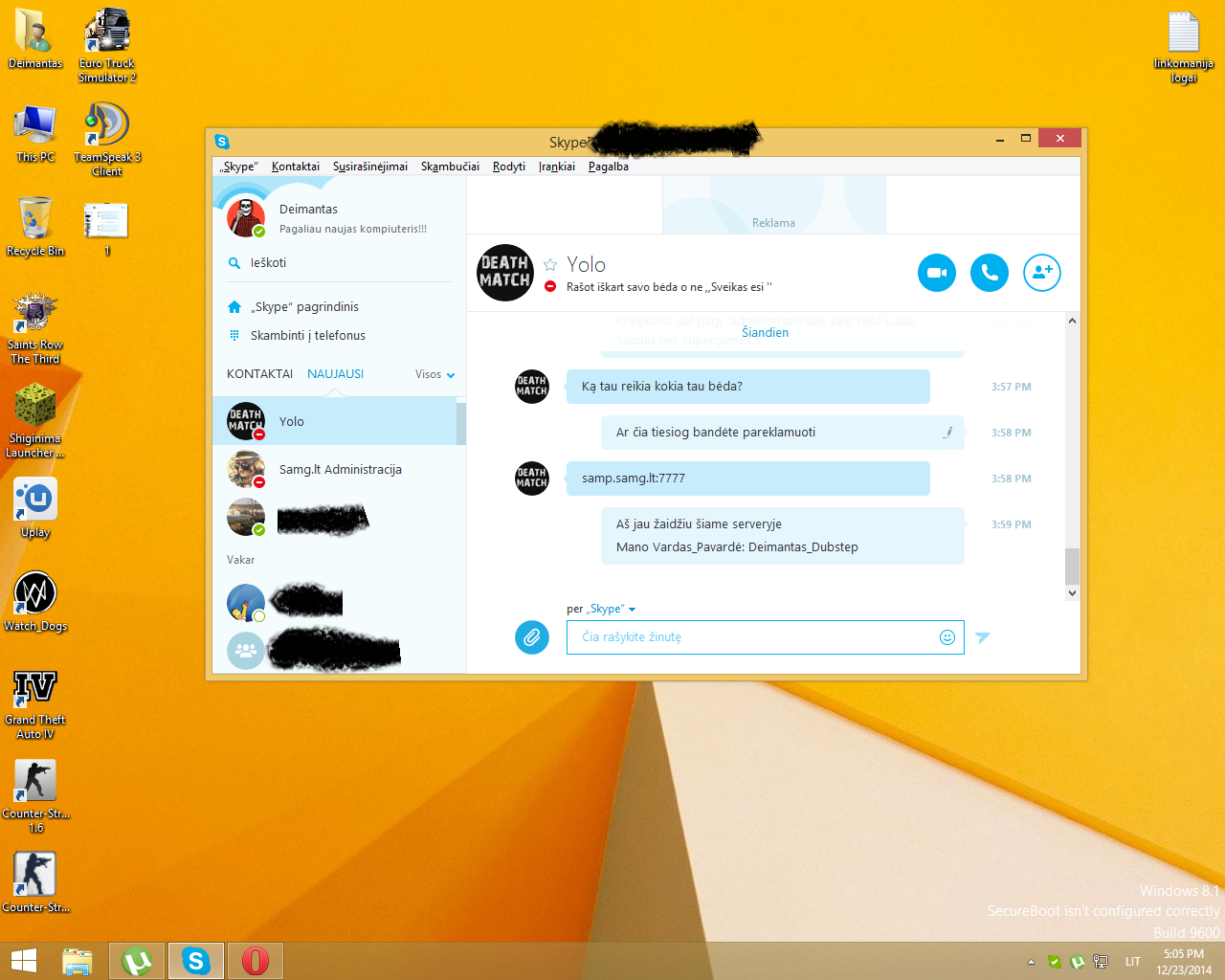Expand the per Skype sending method dropdown
This screenshot has width=1225, height=980.
pos(601,609)
